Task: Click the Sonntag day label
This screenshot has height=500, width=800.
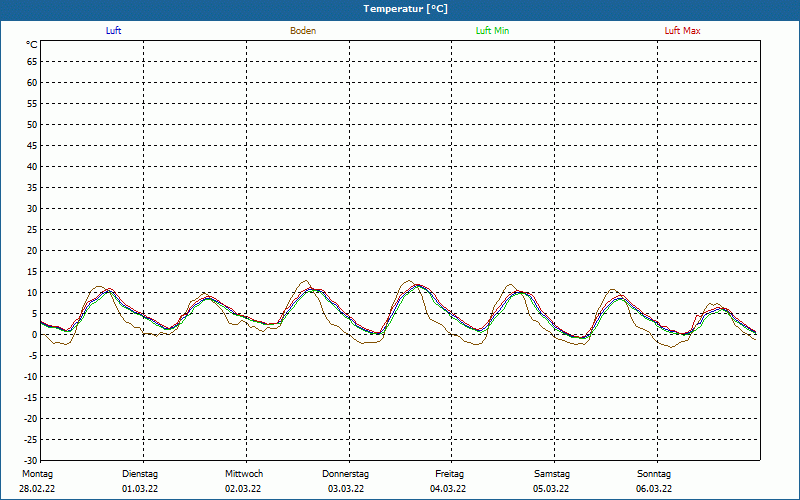Action: (x=654, y=474)
